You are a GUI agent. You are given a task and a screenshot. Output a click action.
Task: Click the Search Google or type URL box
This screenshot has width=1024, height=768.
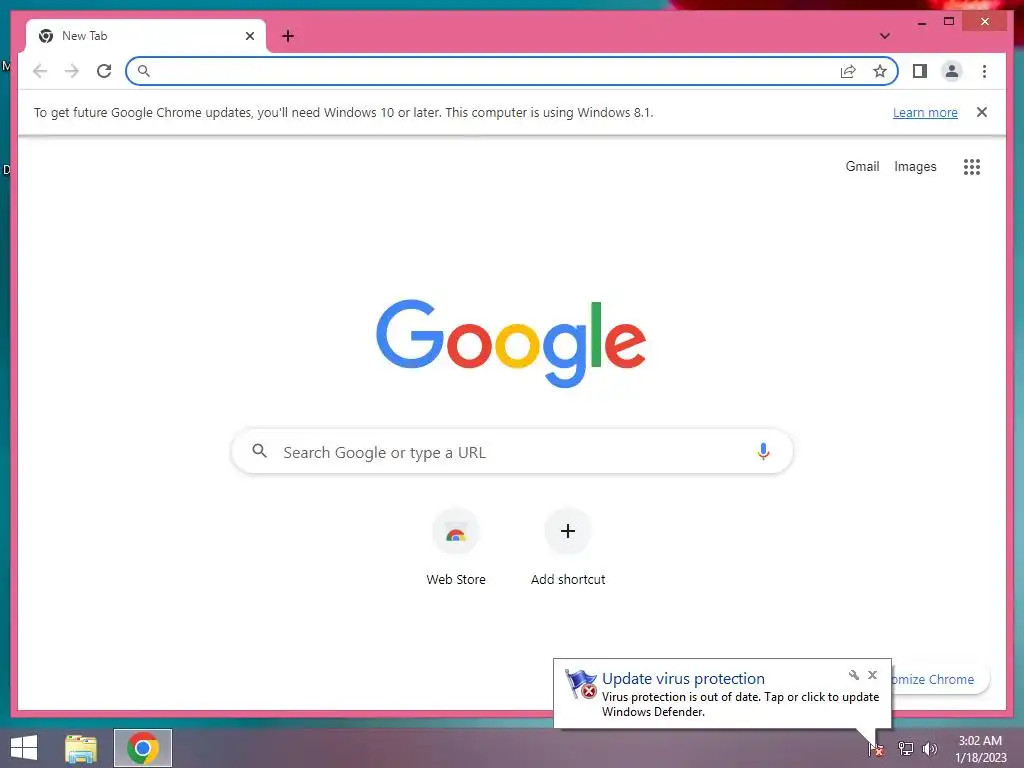[x=512, y=451]
